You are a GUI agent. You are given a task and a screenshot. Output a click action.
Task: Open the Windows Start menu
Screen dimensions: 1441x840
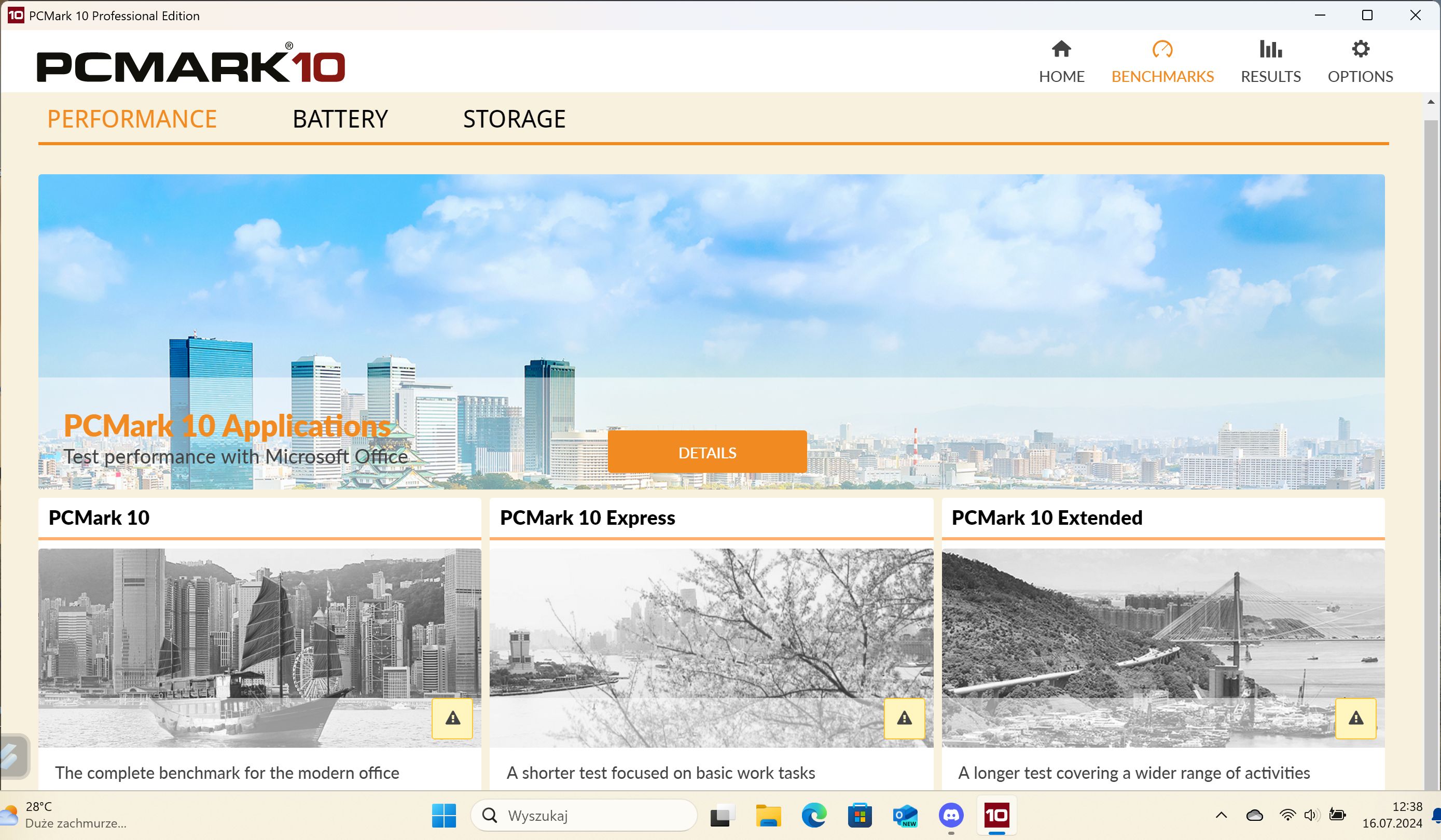point(444,816)
